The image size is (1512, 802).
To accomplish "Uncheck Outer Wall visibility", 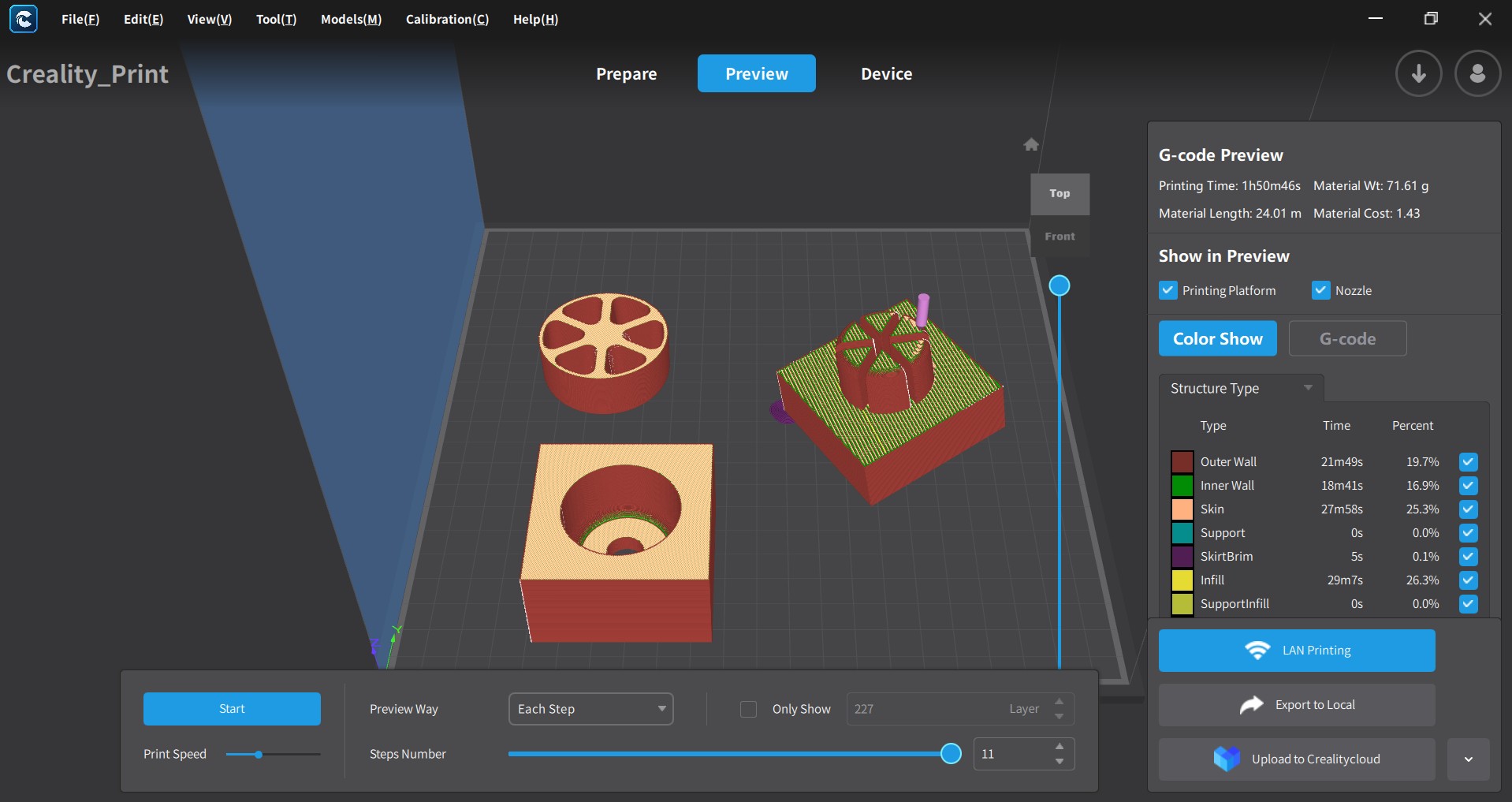I will [x=1468, y=462].
